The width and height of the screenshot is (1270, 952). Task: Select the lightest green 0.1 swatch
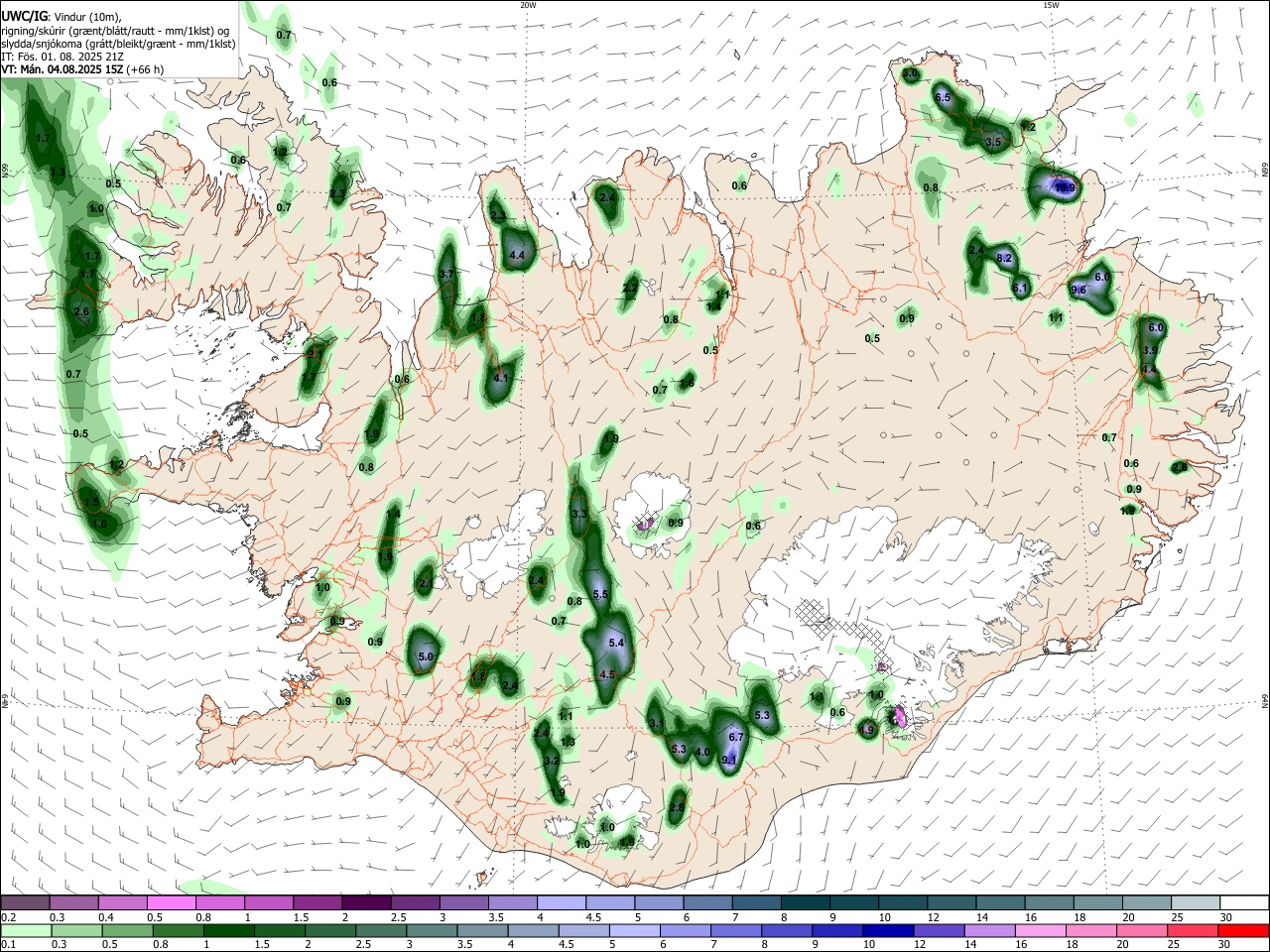pos(26,930)
